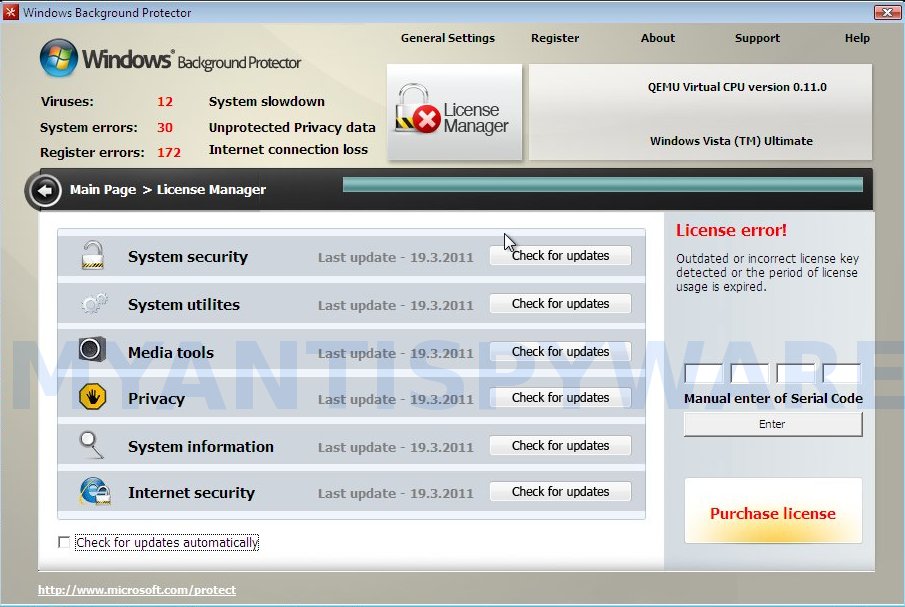Click the System information magnifier icon
Image resolution: width=905 pixels, height=607 pixels.
(91, 445)
